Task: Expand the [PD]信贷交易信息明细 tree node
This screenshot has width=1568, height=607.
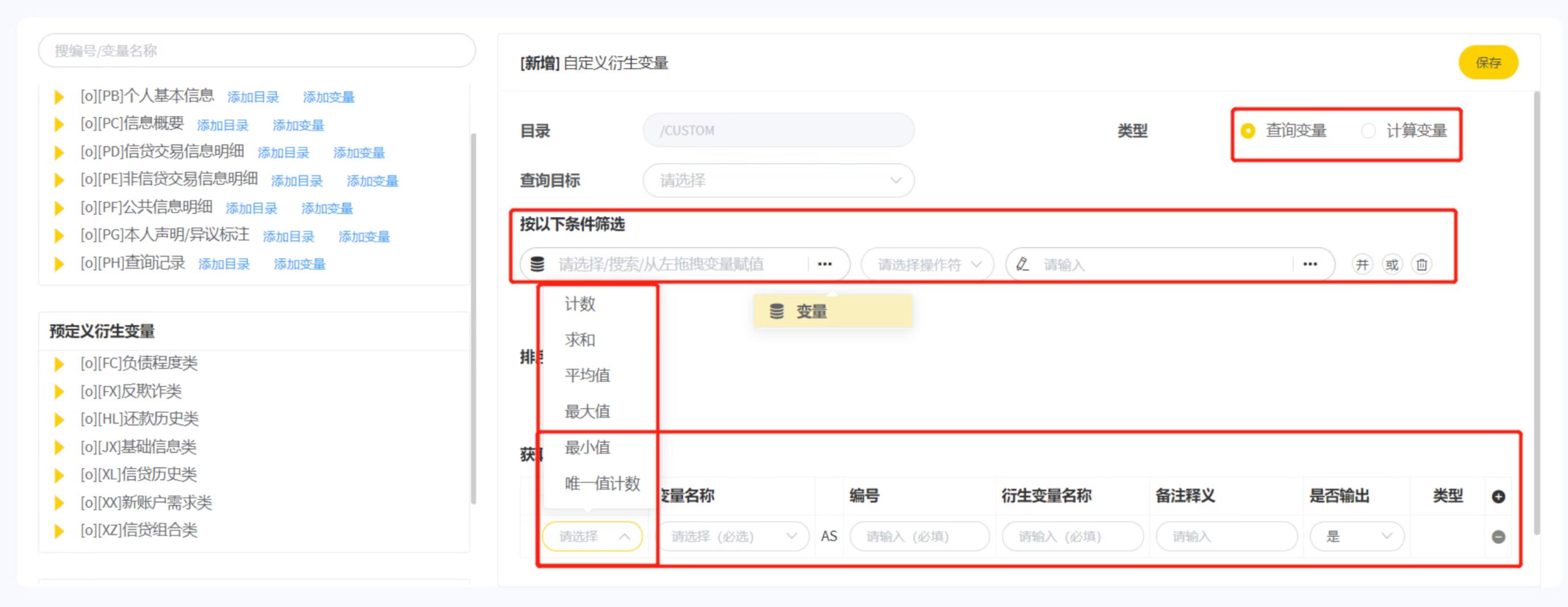Action: (59, 153)
